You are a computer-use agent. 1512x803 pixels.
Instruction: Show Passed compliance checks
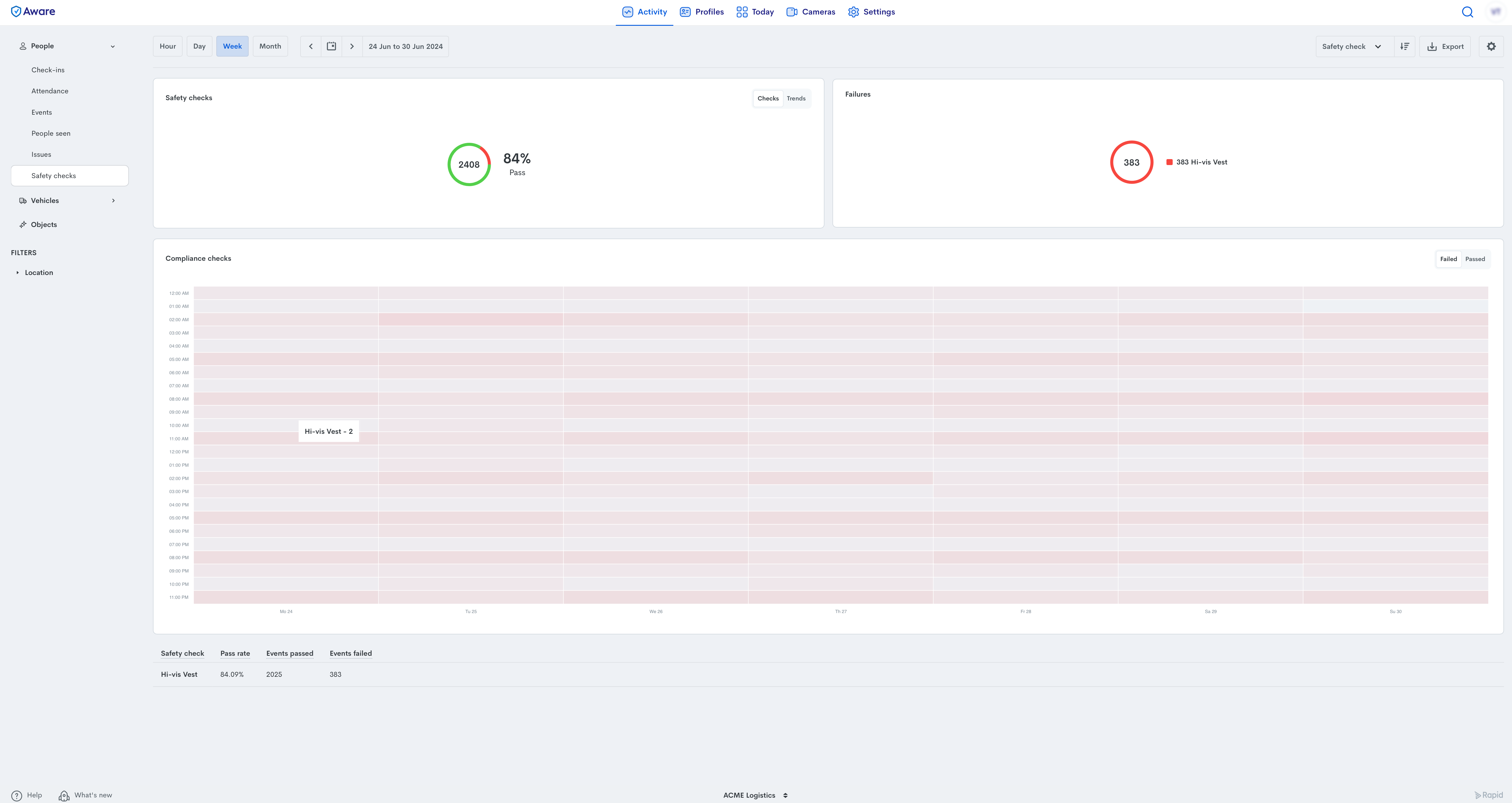click(x=1475, y=259)
